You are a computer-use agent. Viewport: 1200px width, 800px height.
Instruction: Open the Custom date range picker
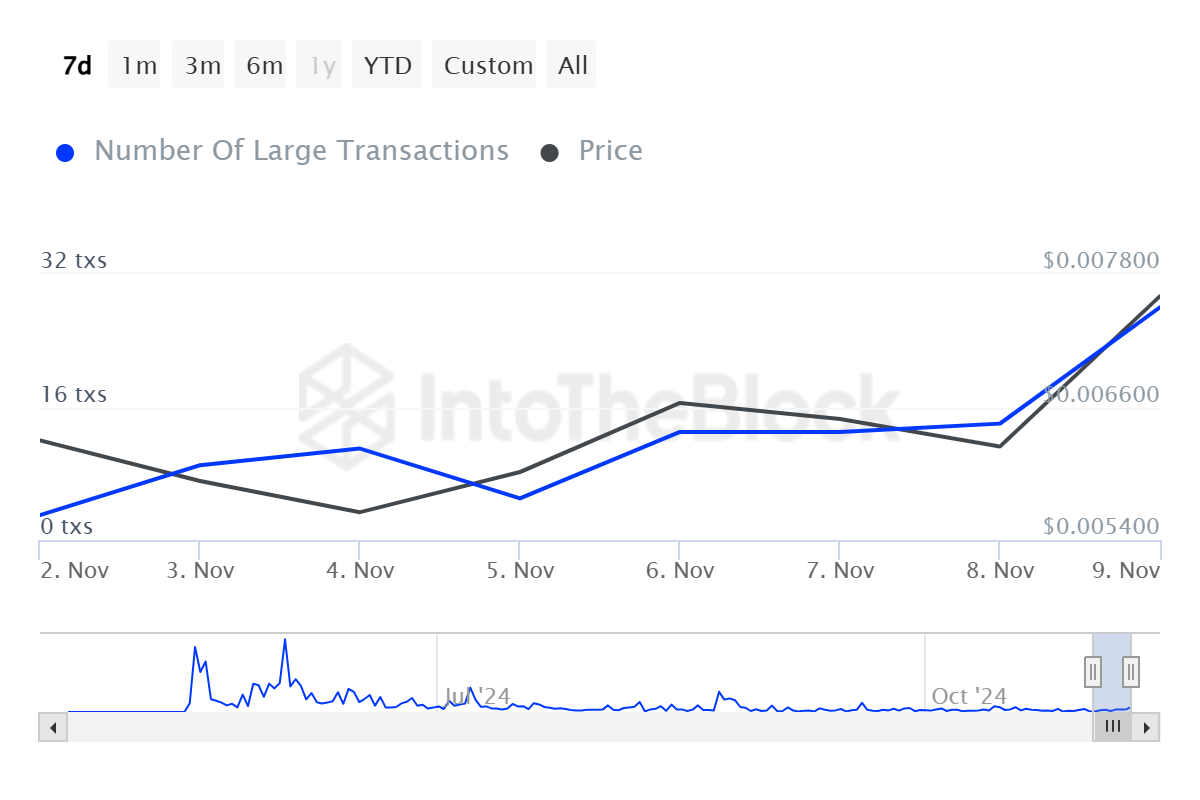coord(488,66)
